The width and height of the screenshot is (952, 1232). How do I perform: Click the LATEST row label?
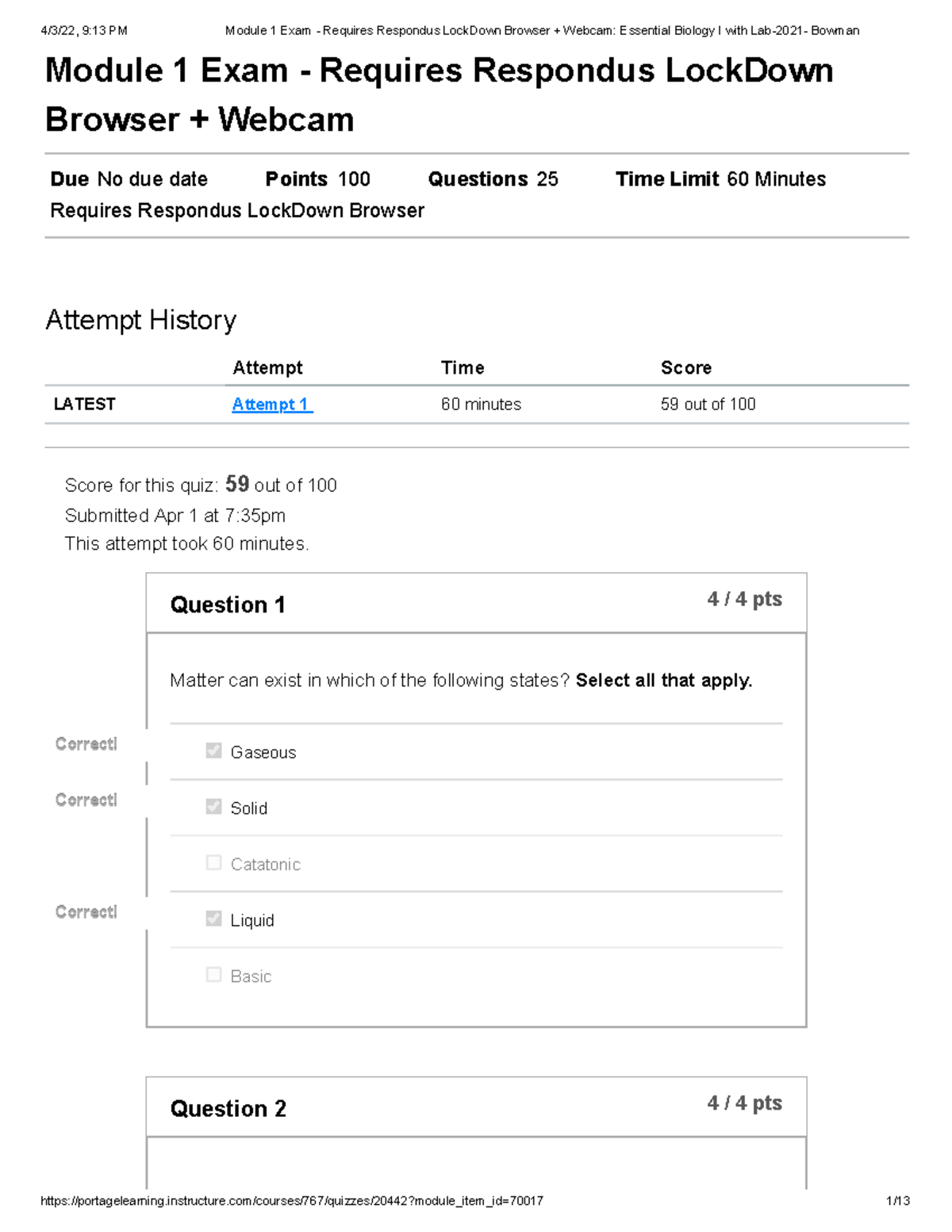84,405
